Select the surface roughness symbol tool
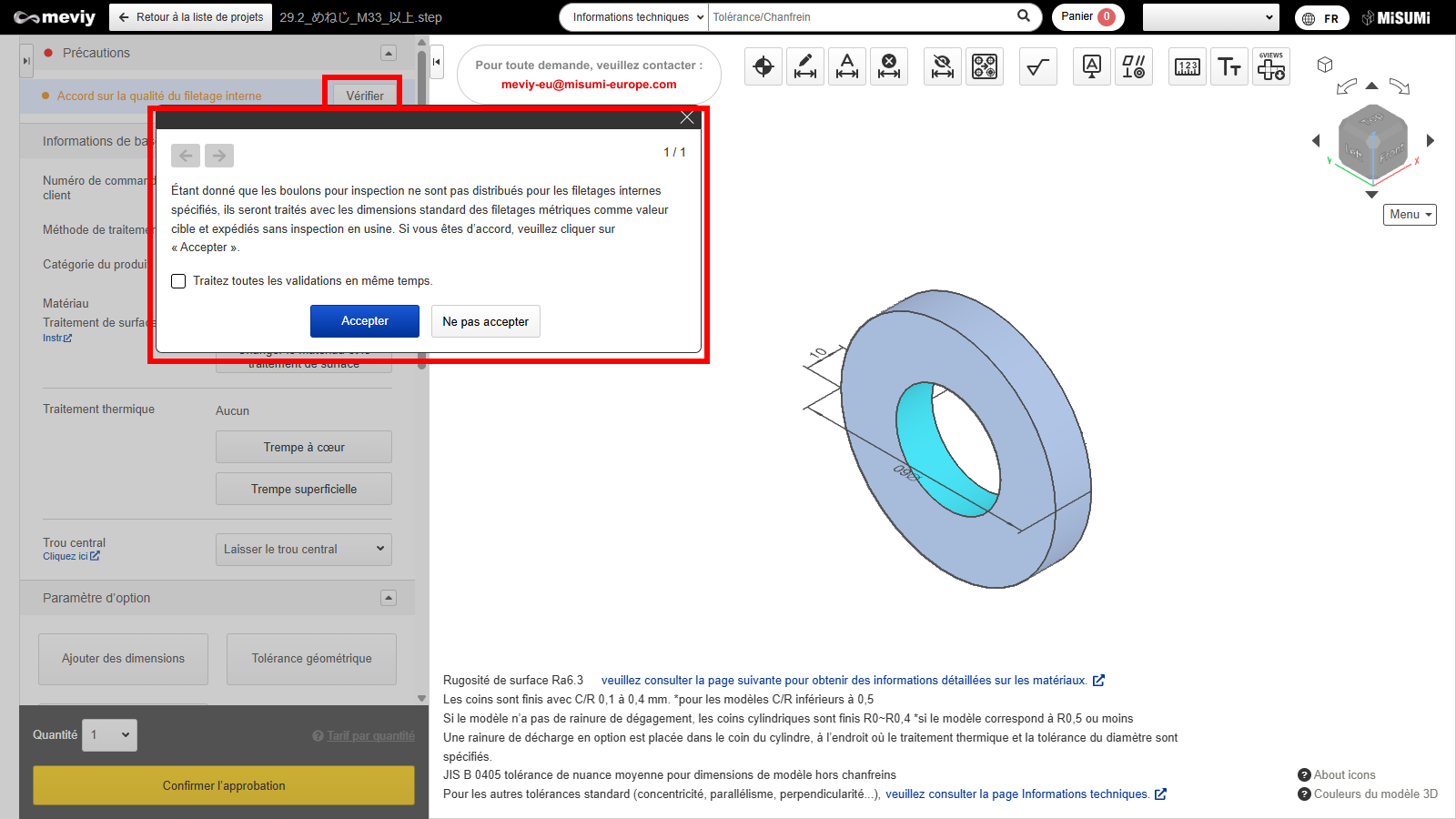Image resolution: width=1456 pixels, height=819 pixels. coord(1037,66)
